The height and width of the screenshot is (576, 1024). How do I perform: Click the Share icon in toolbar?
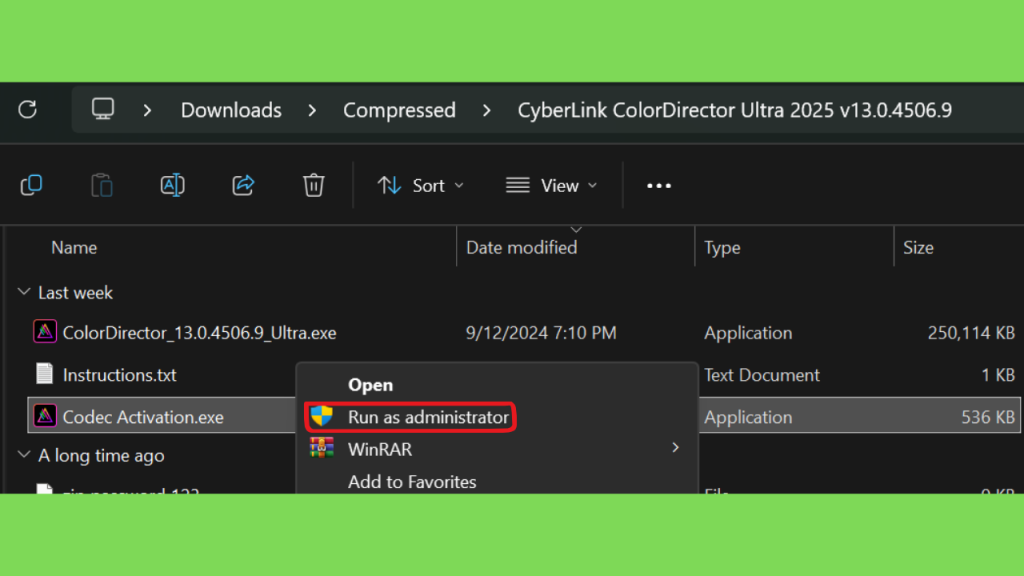pos(243,185)
